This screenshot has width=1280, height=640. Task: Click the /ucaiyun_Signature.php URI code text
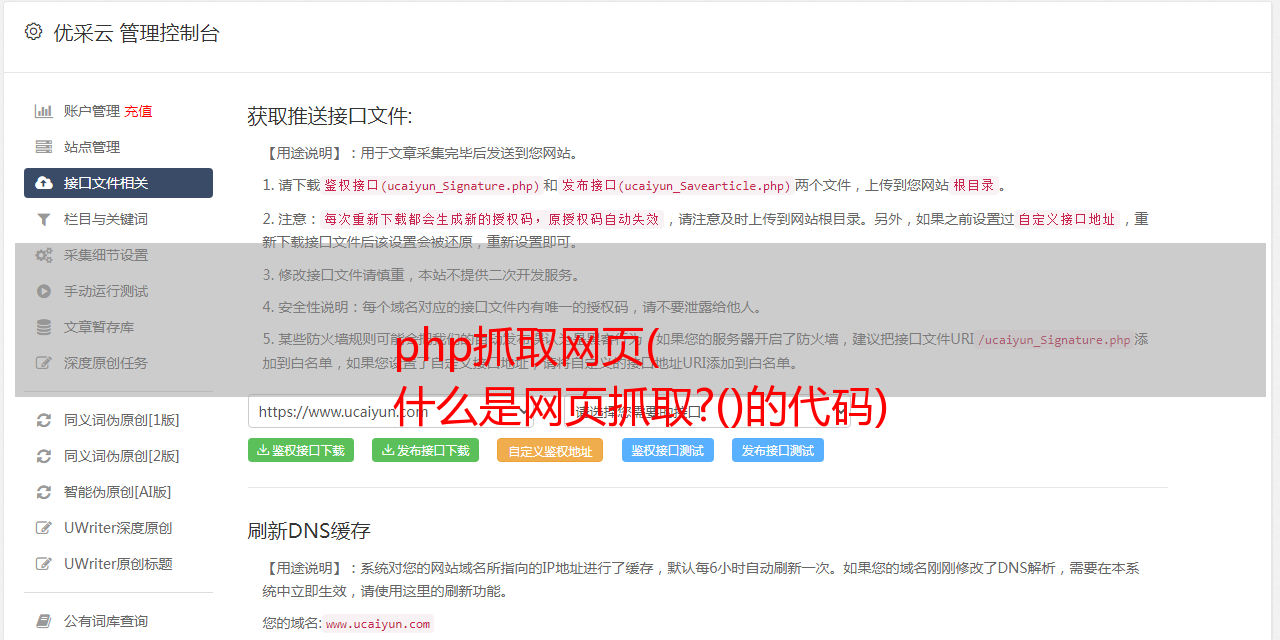point(1054,339)
